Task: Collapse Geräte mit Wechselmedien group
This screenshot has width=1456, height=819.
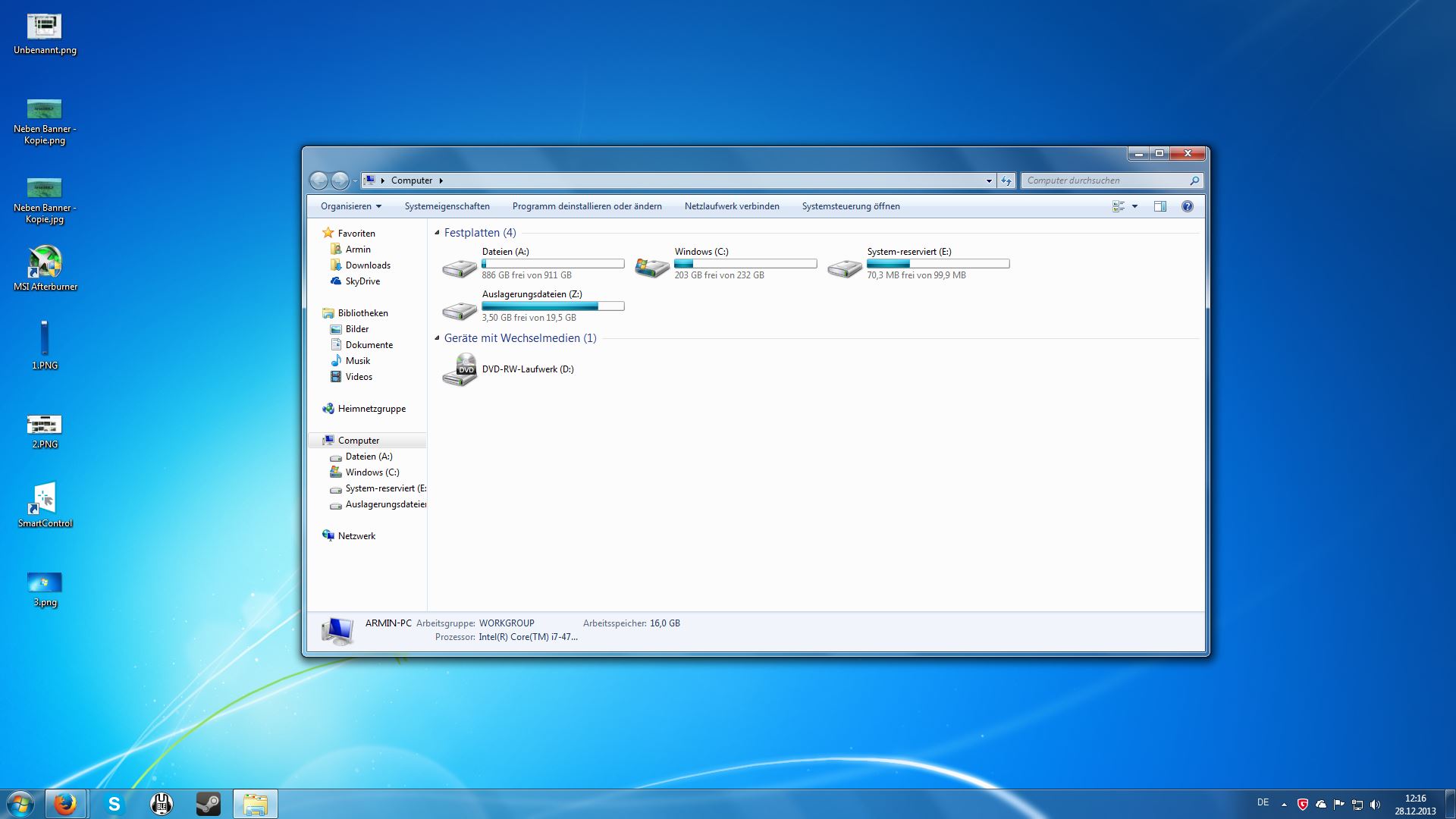Action: coord(437,338)
